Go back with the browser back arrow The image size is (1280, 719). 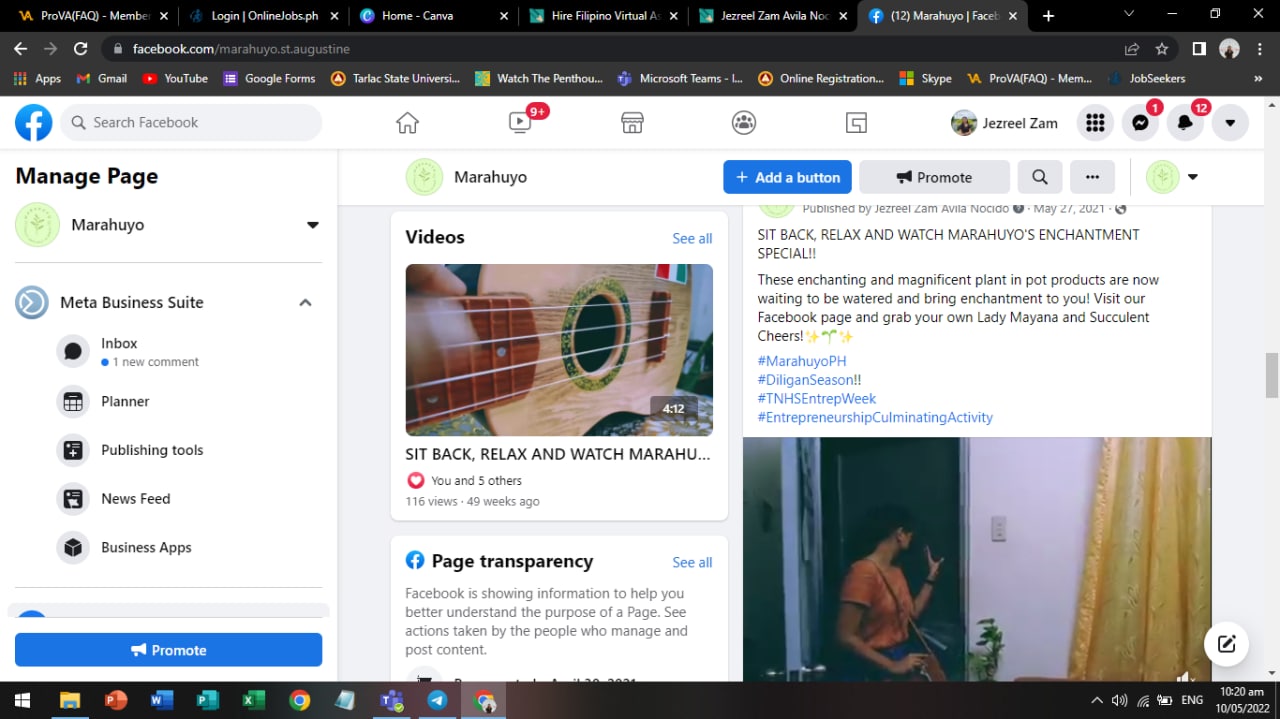point(20,49)
